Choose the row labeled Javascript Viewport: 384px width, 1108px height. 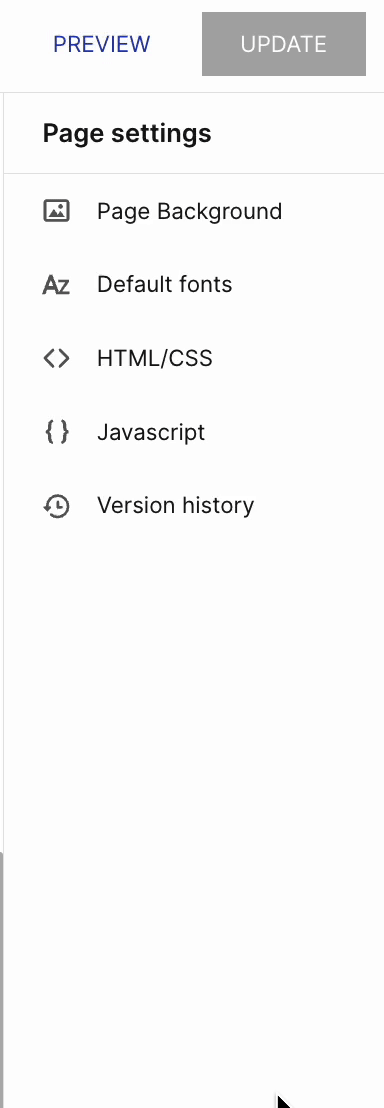click(194, 432)
